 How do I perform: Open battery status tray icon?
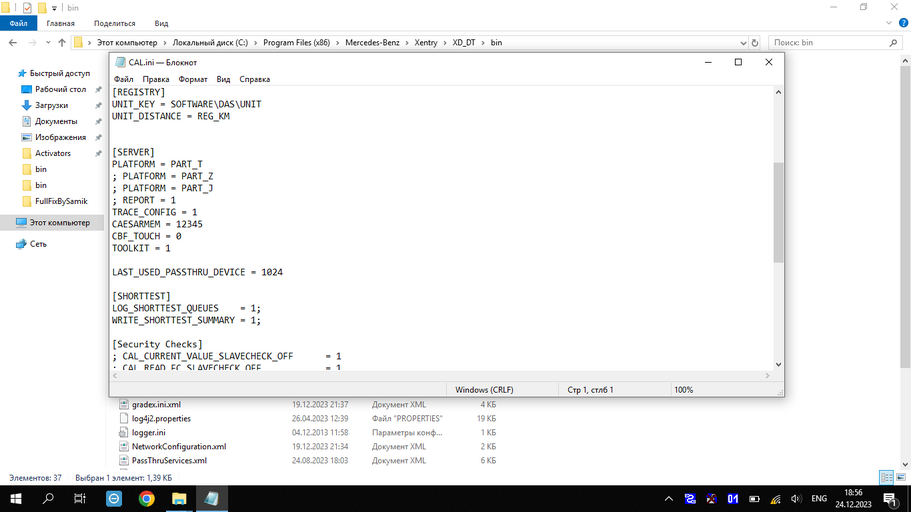(754, 499)
